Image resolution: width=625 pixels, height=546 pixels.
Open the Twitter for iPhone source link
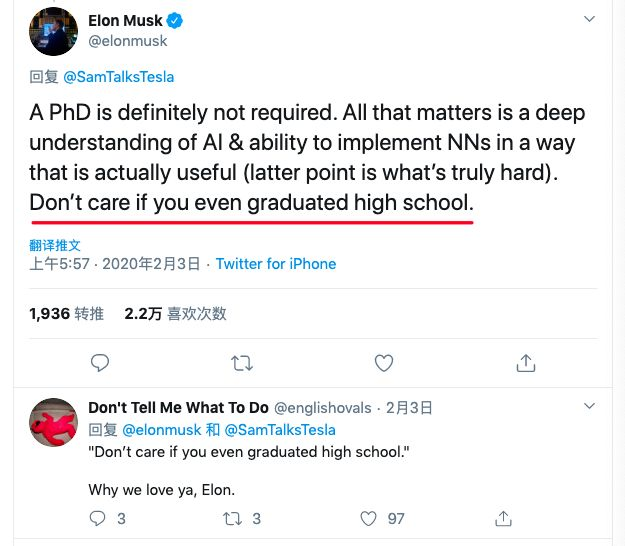pyautogui.click(x=276, y=264)
